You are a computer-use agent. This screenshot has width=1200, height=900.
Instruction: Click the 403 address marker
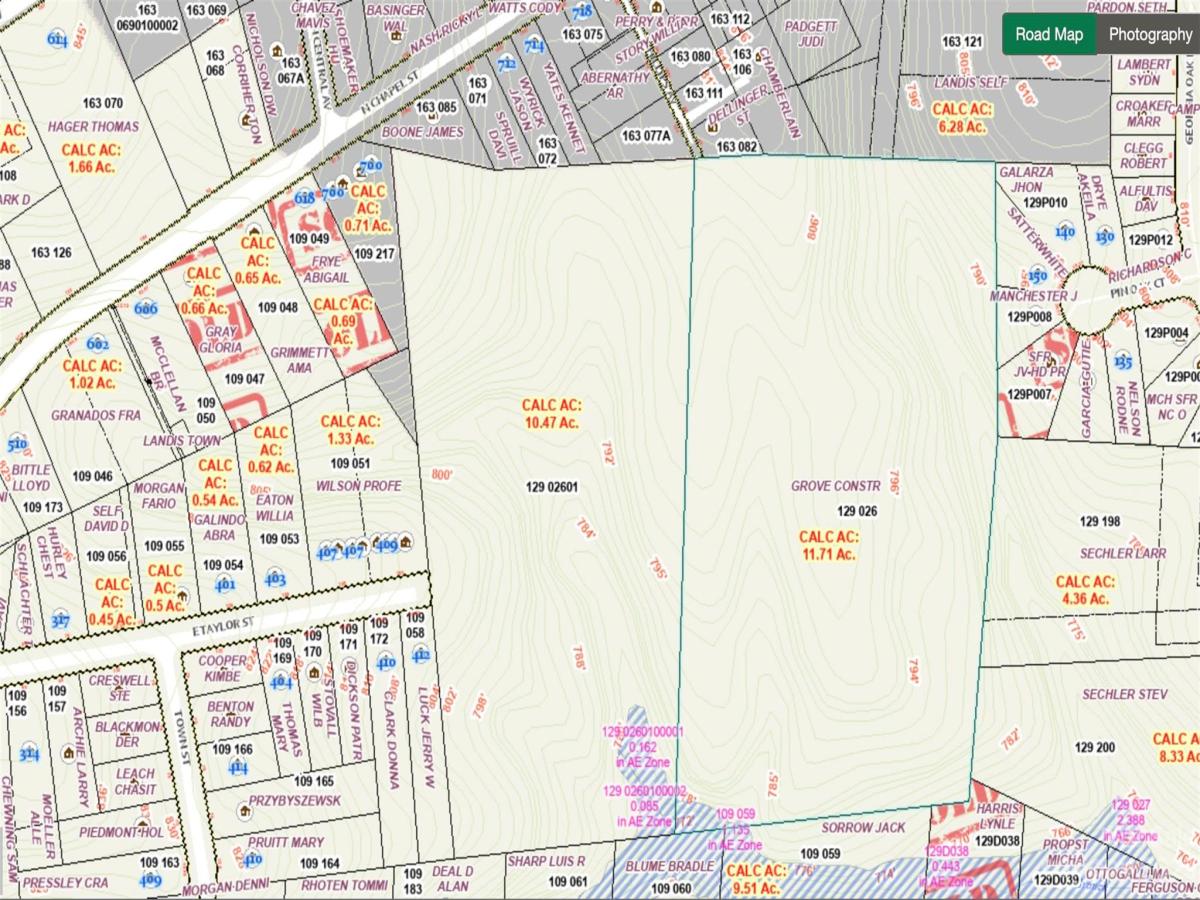click(276, 578)
